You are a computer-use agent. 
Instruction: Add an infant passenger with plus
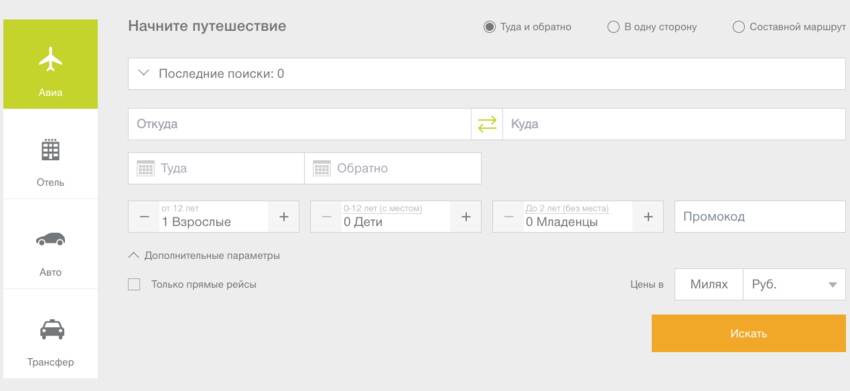coord(648,217)
